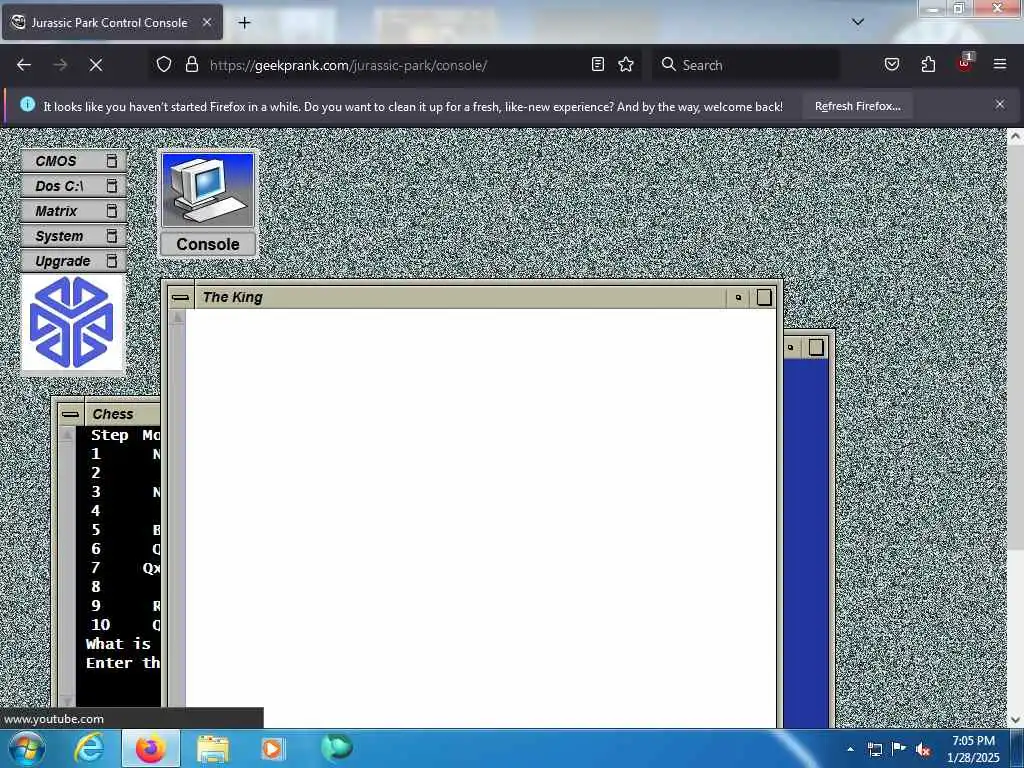1024x768 pixels.
Task: Select the Jurassic Park Control Console tab
Action: coord(112,22)
